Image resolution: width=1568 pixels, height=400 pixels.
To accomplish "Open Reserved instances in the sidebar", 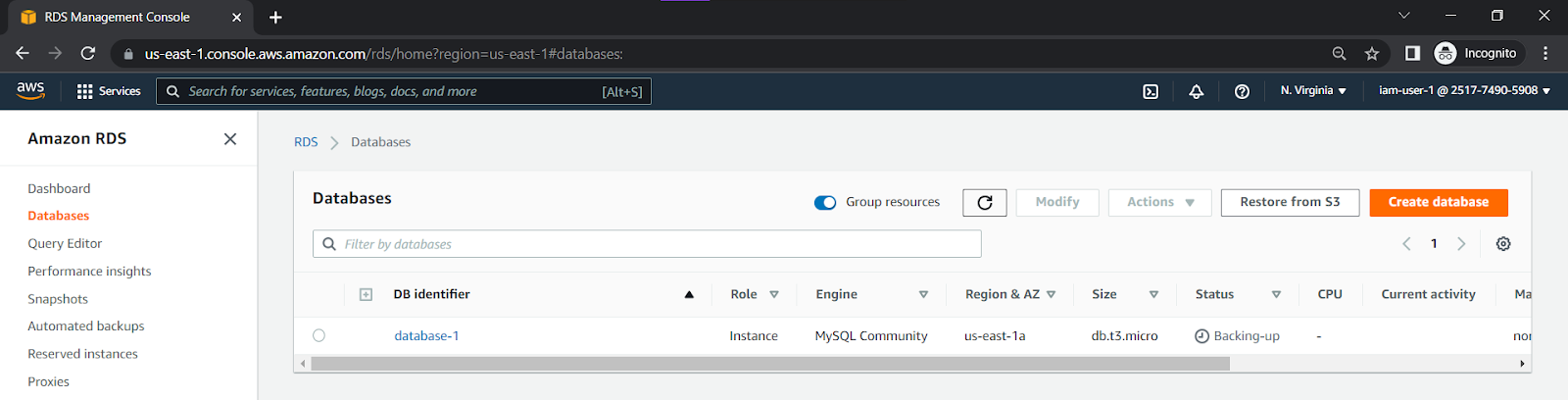I will tap(82, 354).
